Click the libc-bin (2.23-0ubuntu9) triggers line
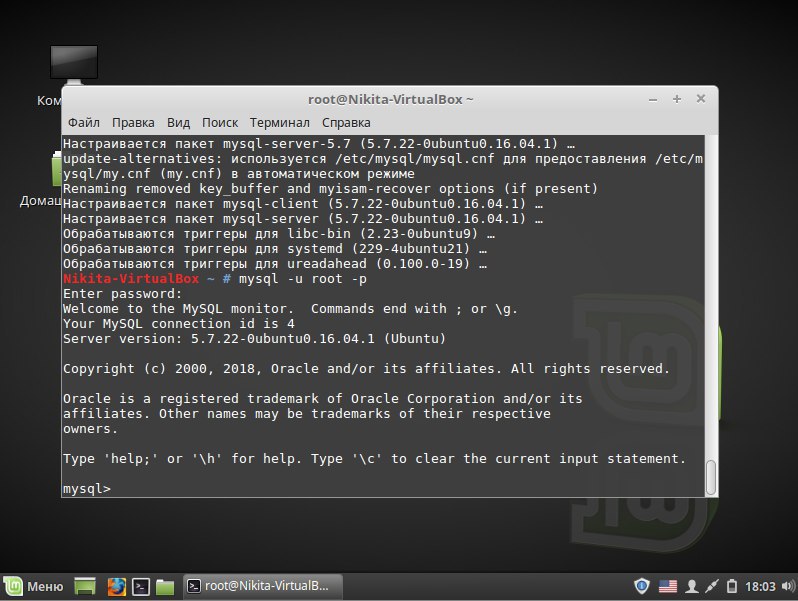The height and width of the screenshot is (601, 798). pos(279,234)
